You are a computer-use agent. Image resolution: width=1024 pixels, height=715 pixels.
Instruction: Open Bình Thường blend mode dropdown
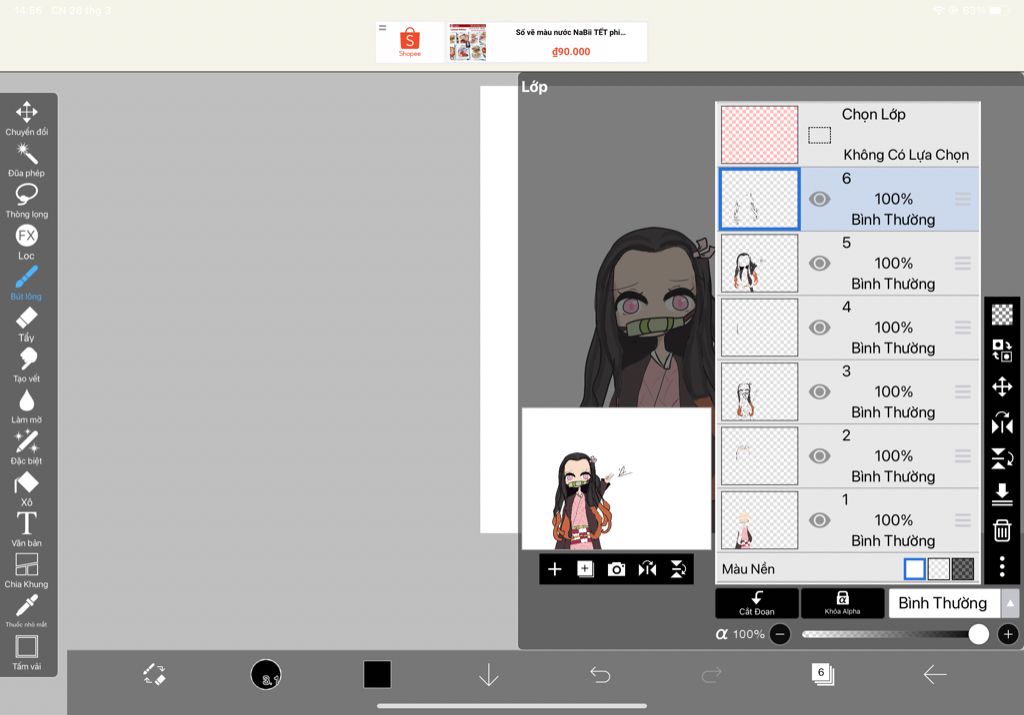944,603
